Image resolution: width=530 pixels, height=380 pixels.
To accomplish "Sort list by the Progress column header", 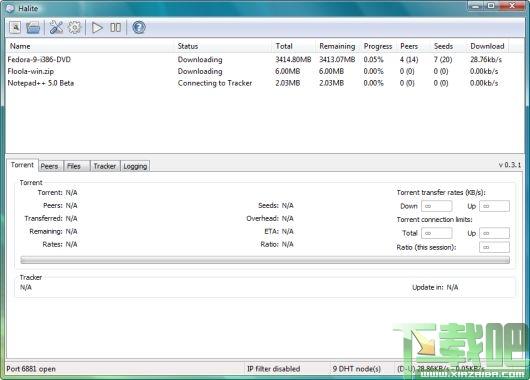I will [x=378, y=46].
